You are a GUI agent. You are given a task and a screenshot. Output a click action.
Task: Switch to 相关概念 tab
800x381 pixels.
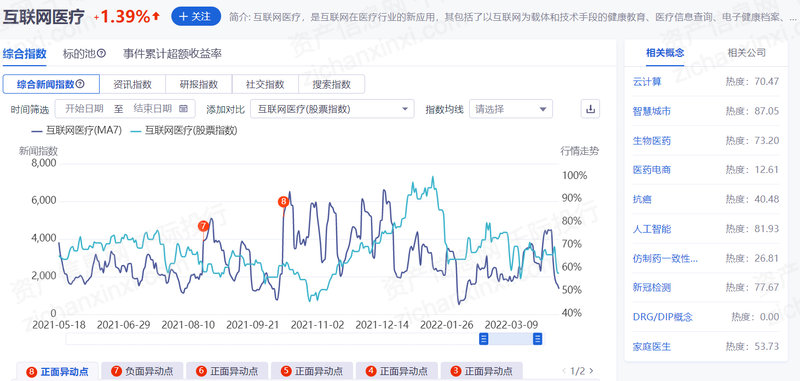pyautogui.click(x=665, y=53)
